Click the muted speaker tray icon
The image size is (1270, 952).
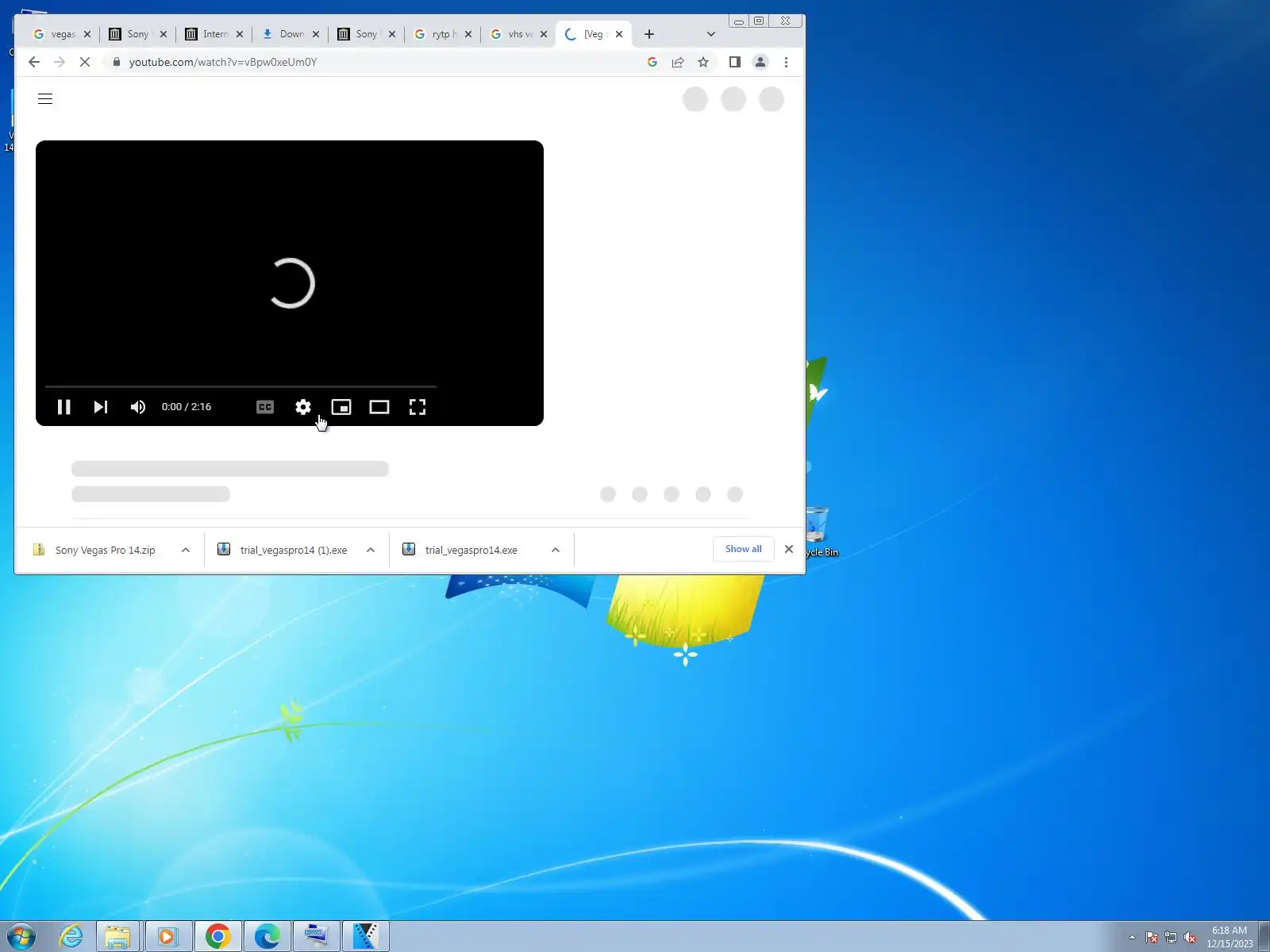(x=1190, y=937)
